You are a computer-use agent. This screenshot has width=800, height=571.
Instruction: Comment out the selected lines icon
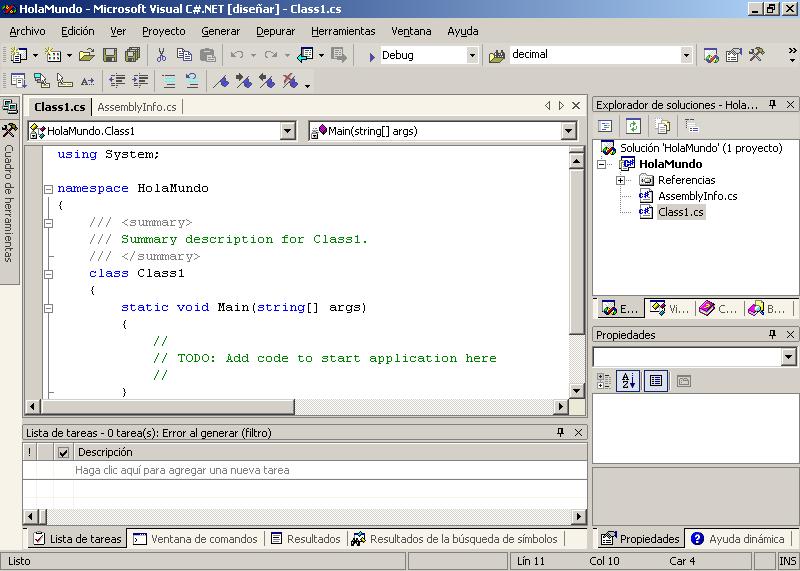168,81
